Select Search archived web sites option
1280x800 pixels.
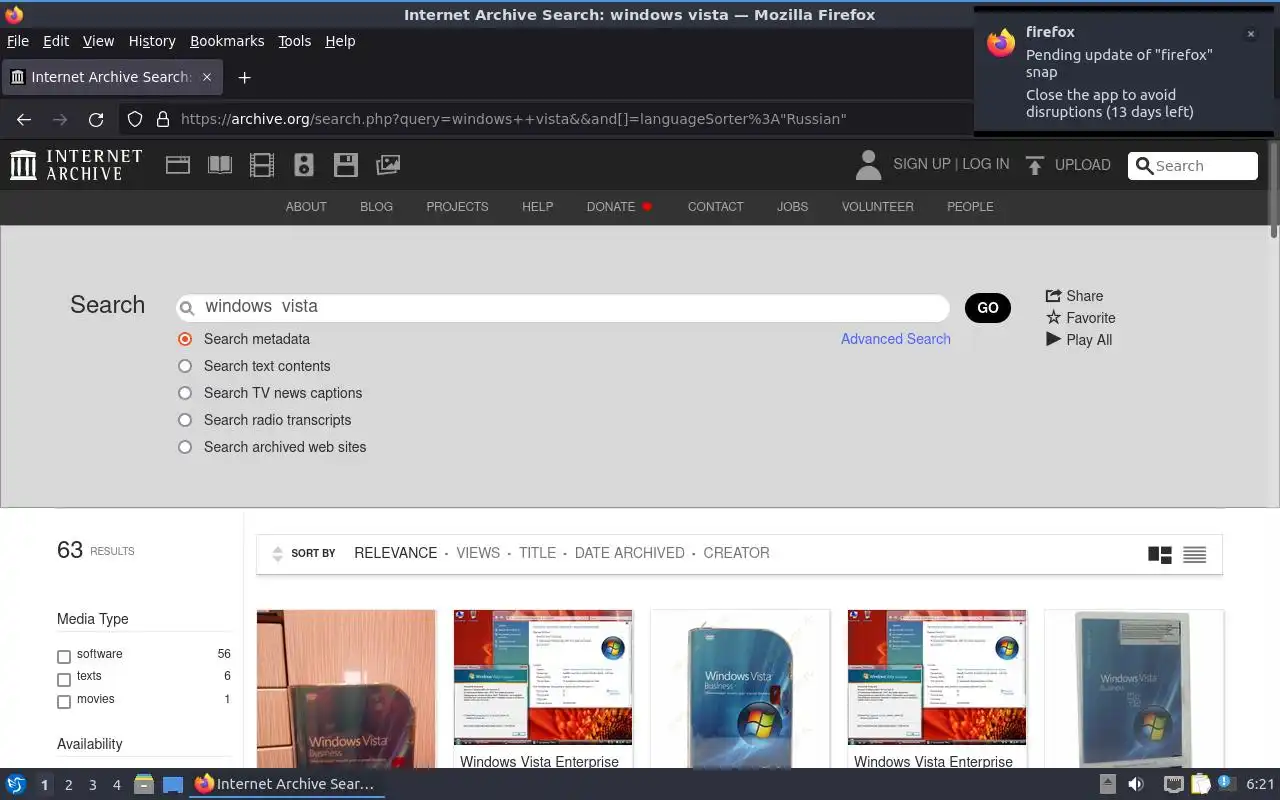(x=185, y=447)
